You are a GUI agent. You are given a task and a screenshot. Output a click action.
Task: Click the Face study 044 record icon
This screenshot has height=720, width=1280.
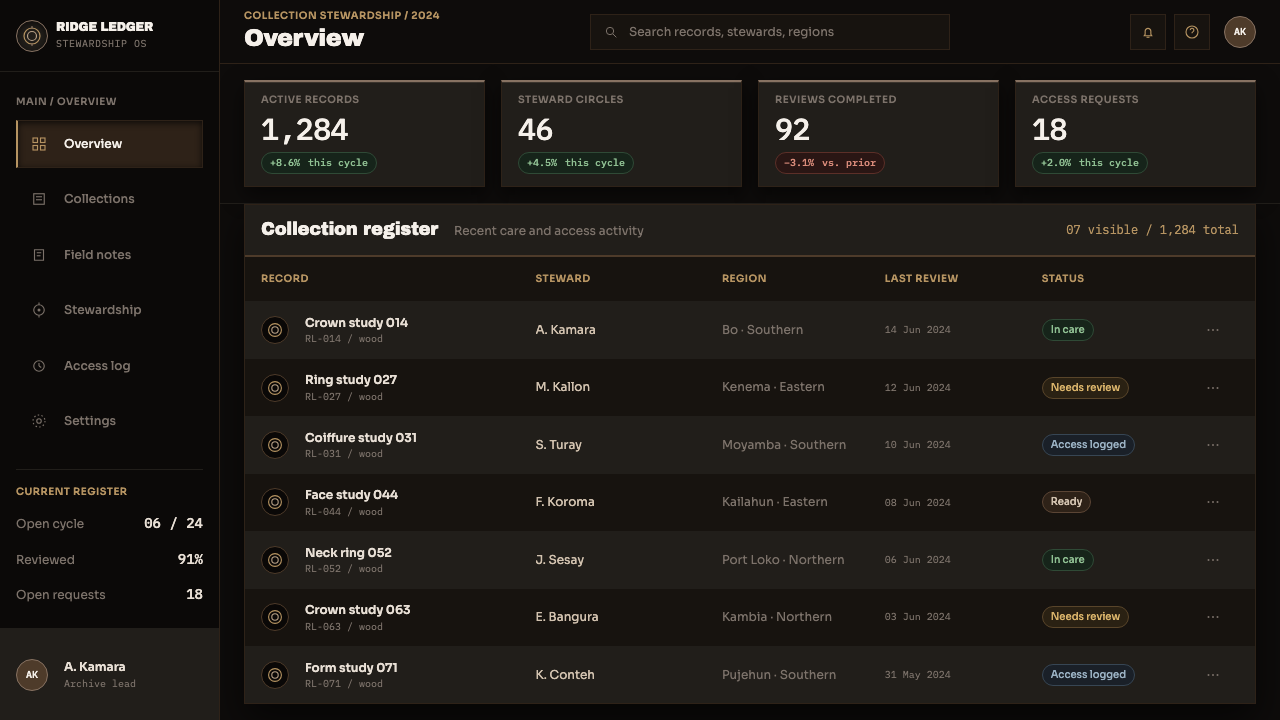point(275,502)
